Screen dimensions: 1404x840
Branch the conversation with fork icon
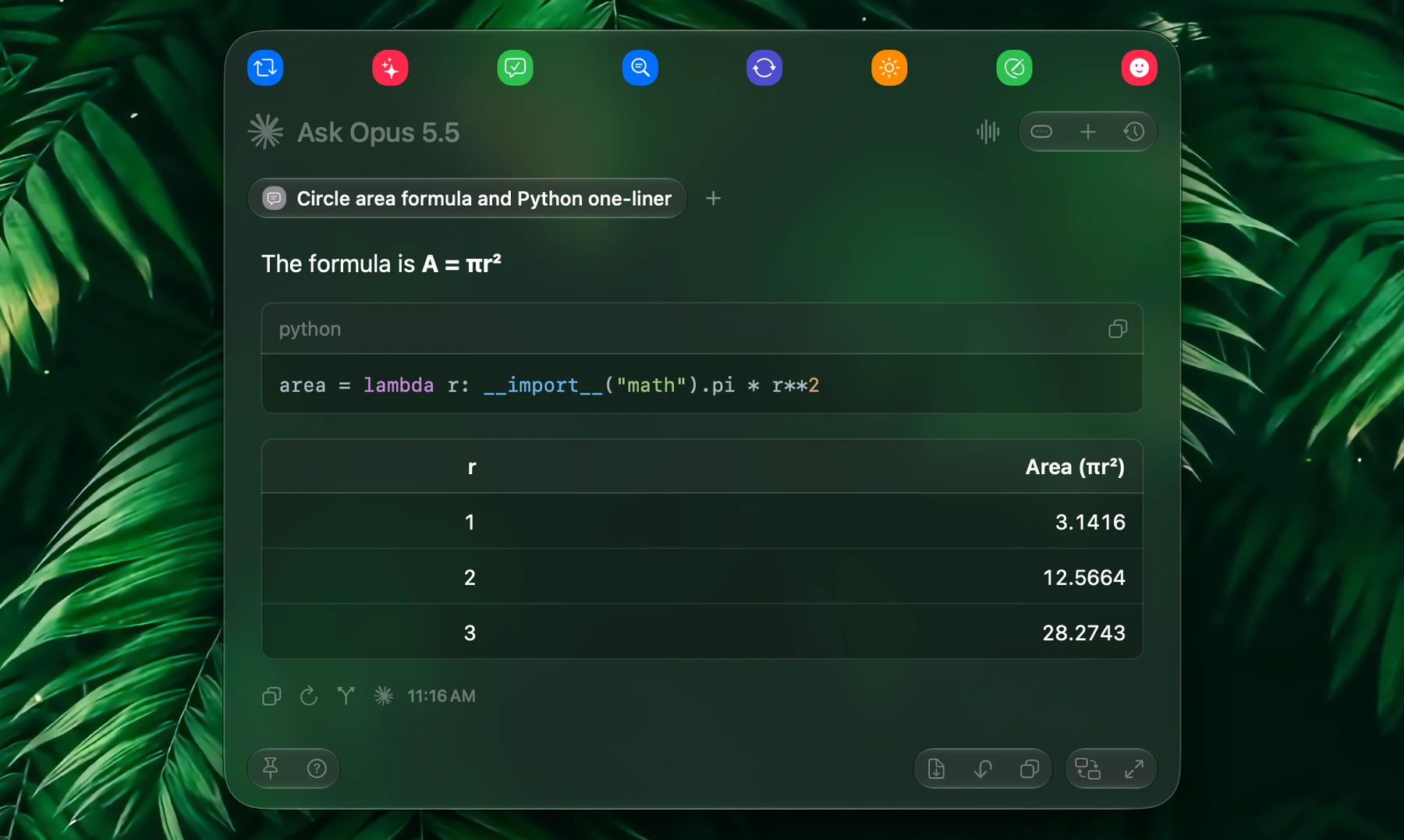coord(346,696)
